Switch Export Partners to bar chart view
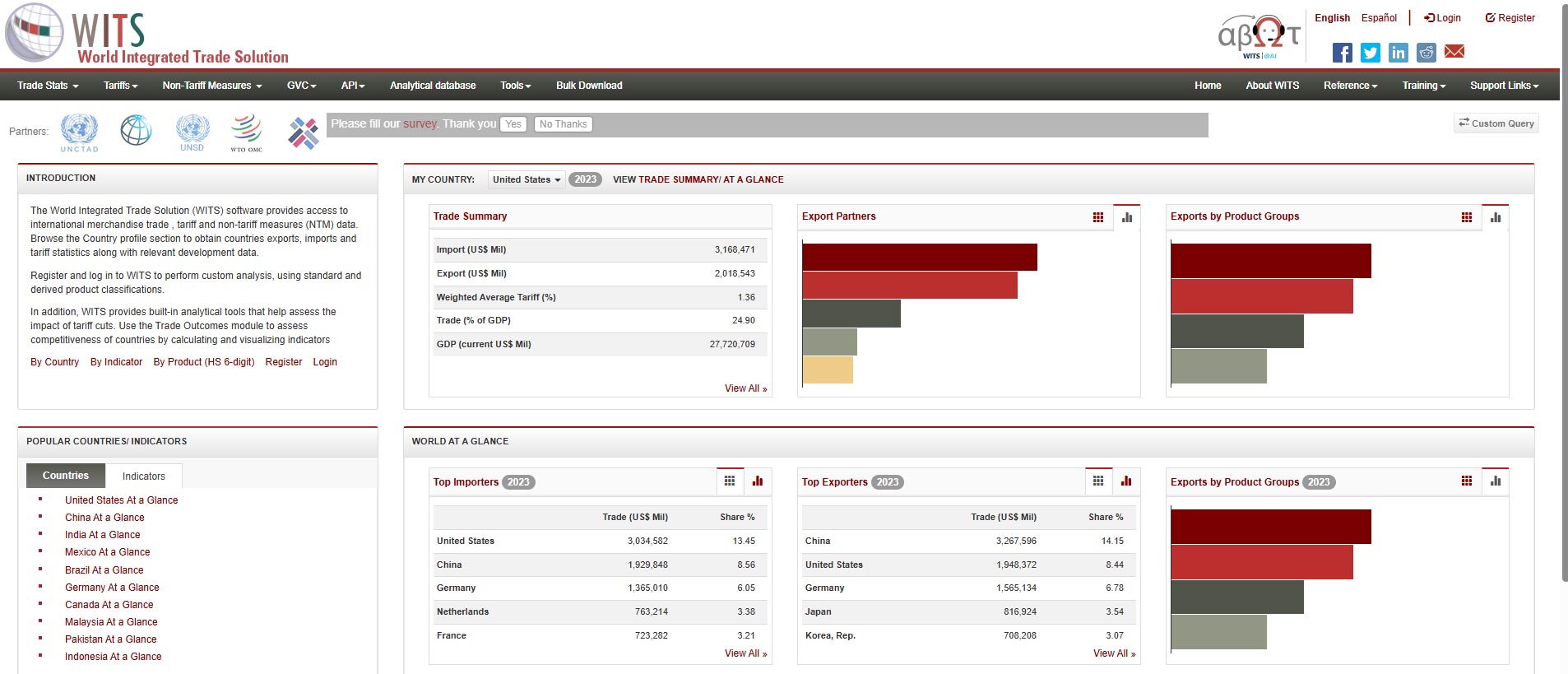The image size is (1568, 674). (x=1126, y=217)
